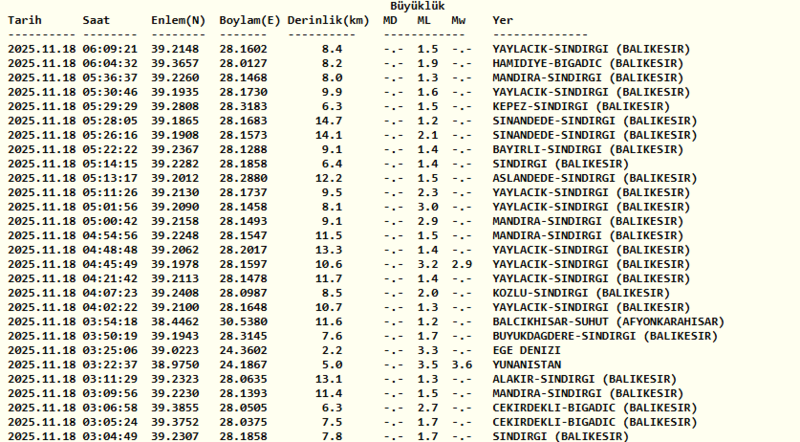The height and width of the screenshot is (442, 800).
Task: Click location HAMIDIYE-BIGADIC (BALIKESIR)
Action: pyautogui.click(x=588, y=63)
